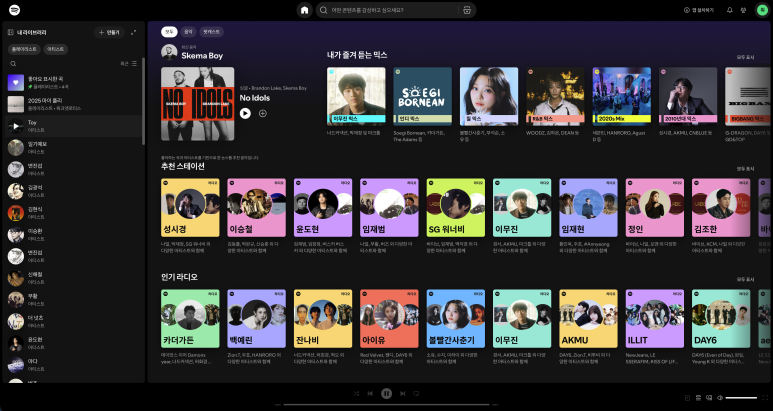
Task: Open 이승철 recommended station
Action: pyautogui.click(x=256, y=216)
